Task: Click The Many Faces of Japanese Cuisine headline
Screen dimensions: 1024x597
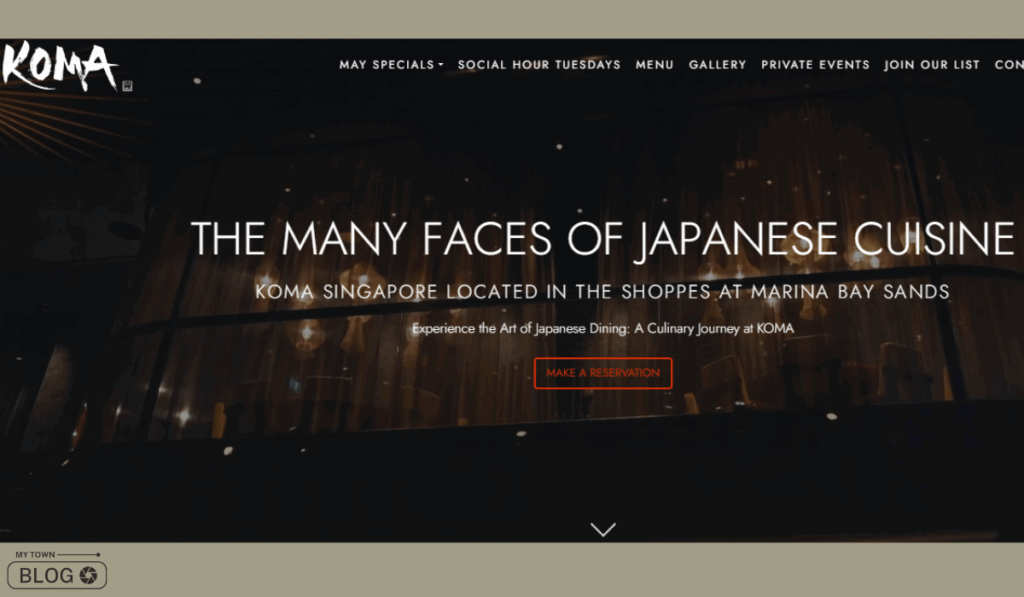Action: (x=602, y=238)
